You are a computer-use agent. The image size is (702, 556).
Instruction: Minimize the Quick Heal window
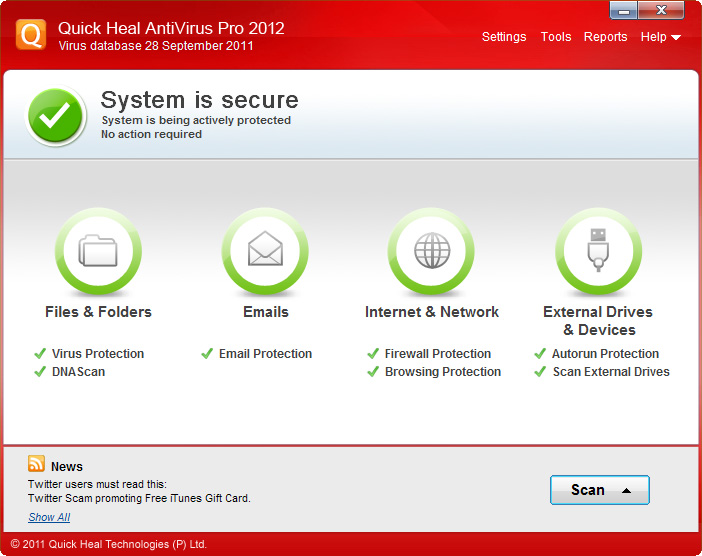coord(624,11)
